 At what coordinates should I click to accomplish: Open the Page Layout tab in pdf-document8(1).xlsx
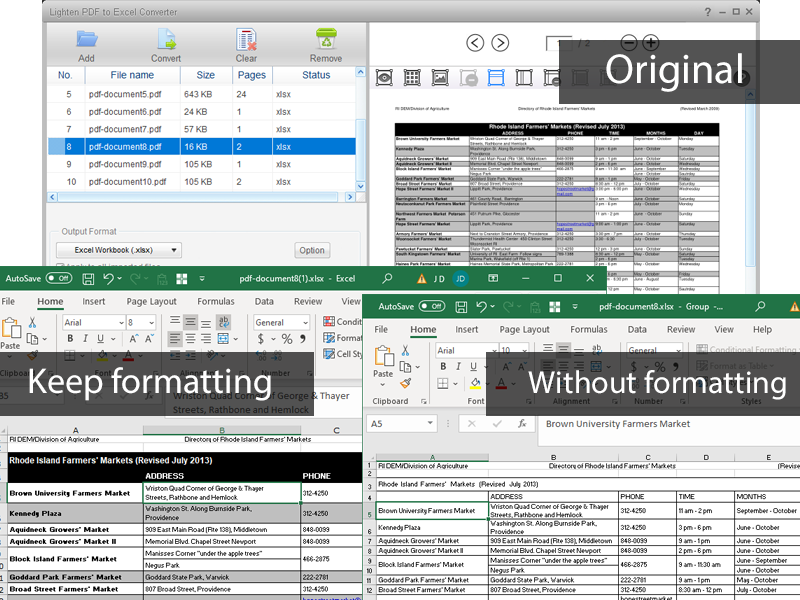[x=152, y=302]
